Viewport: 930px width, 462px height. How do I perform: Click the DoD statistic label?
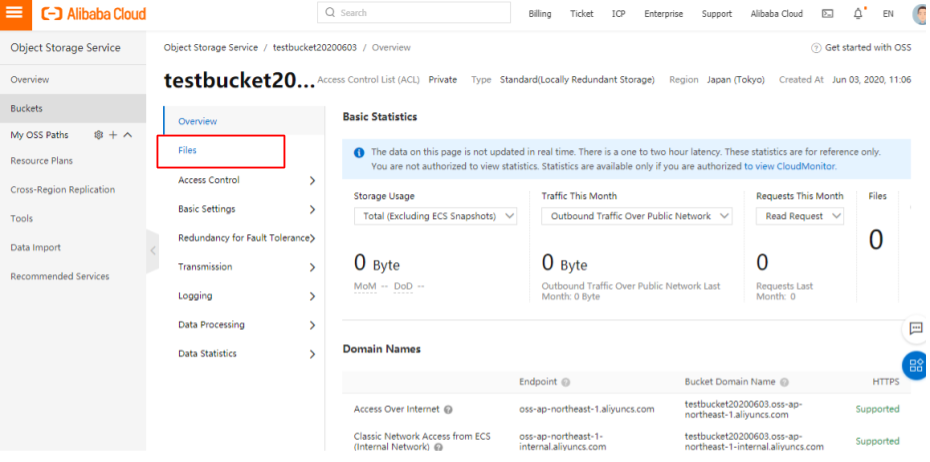click(x=403, y=286)
